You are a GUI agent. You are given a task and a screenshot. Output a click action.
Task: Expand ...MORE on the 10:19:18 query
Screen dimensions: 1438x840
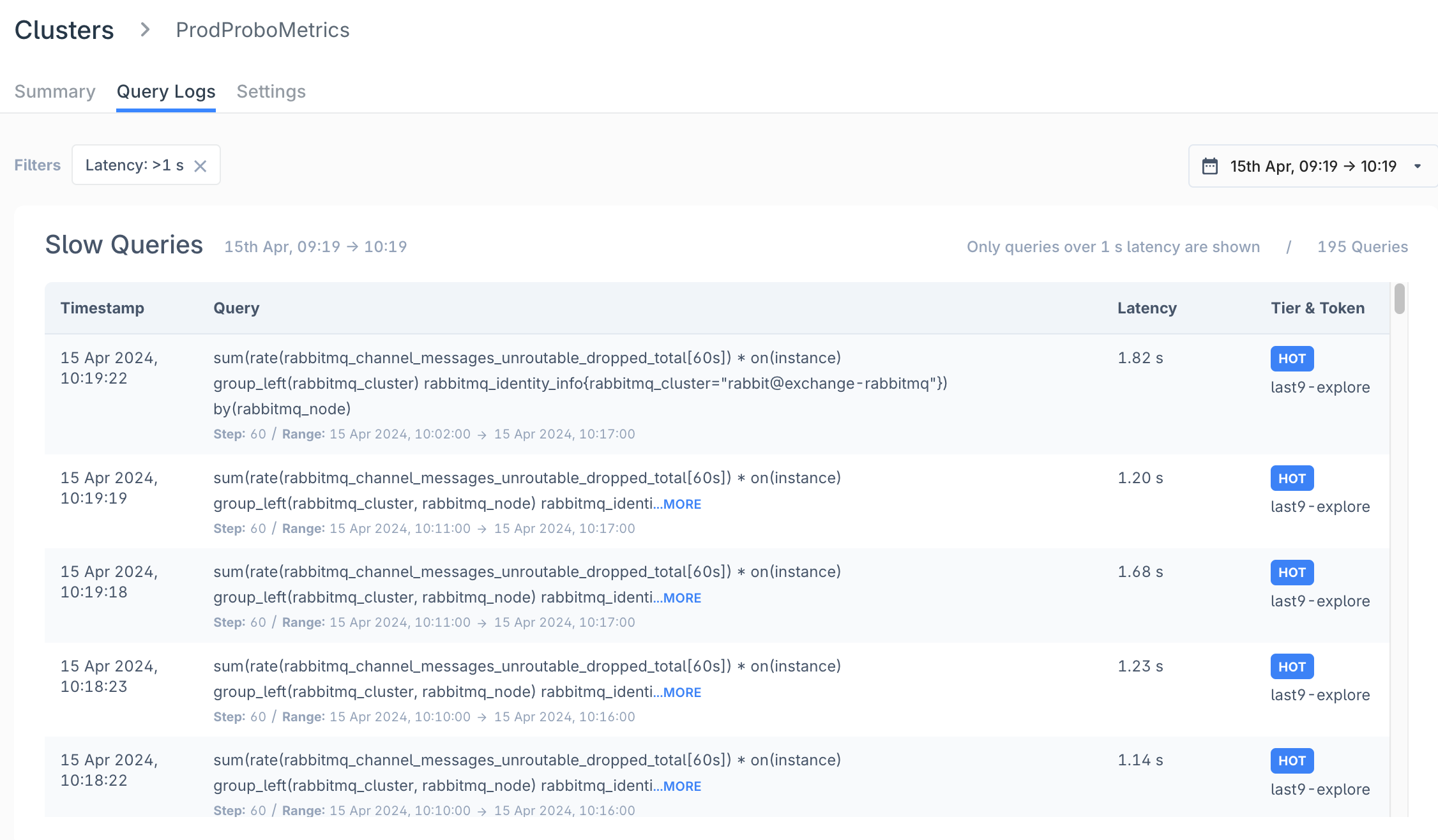pos(677,598)
